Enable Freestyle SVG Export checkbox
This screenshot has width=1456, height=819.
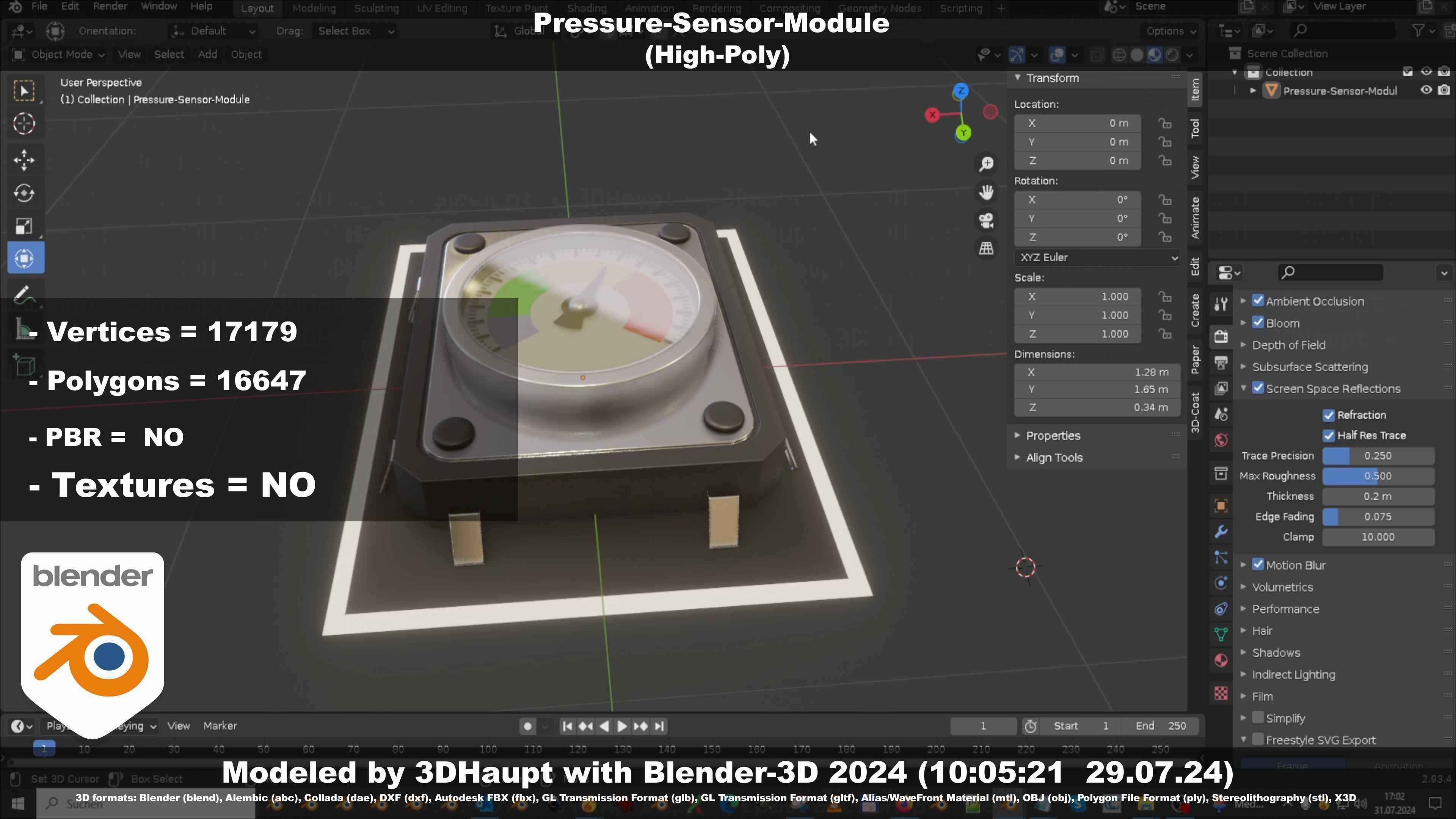(1258, 739)
